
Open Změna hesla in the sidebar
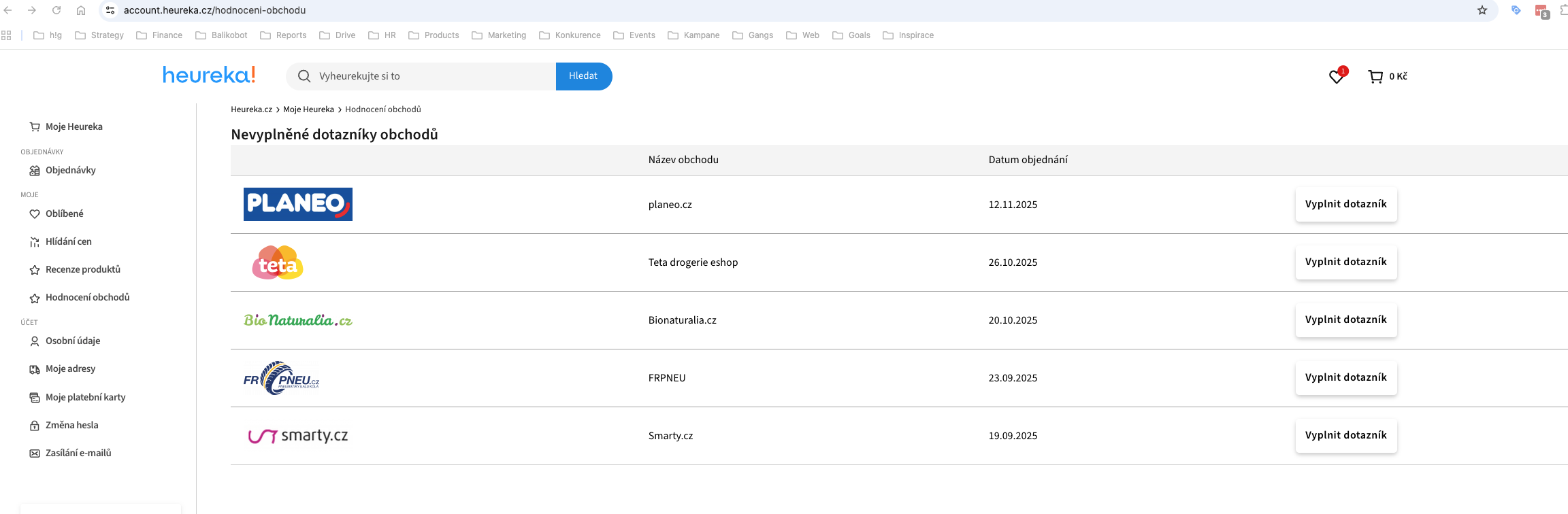pos(71,426)
